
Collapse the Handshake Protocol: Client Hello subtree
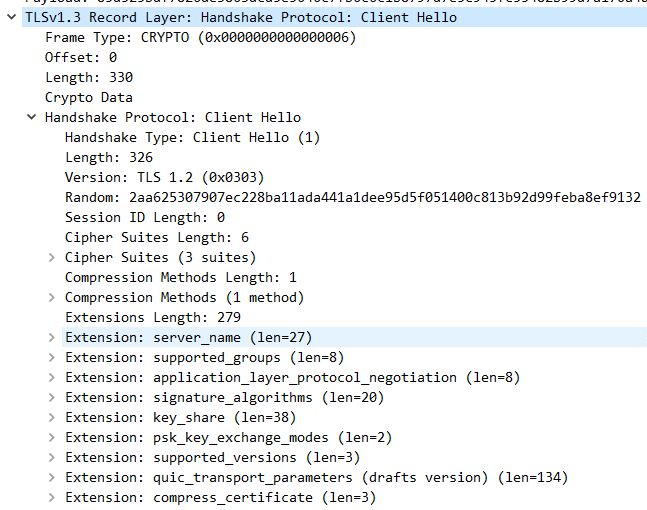pos(31,117)
